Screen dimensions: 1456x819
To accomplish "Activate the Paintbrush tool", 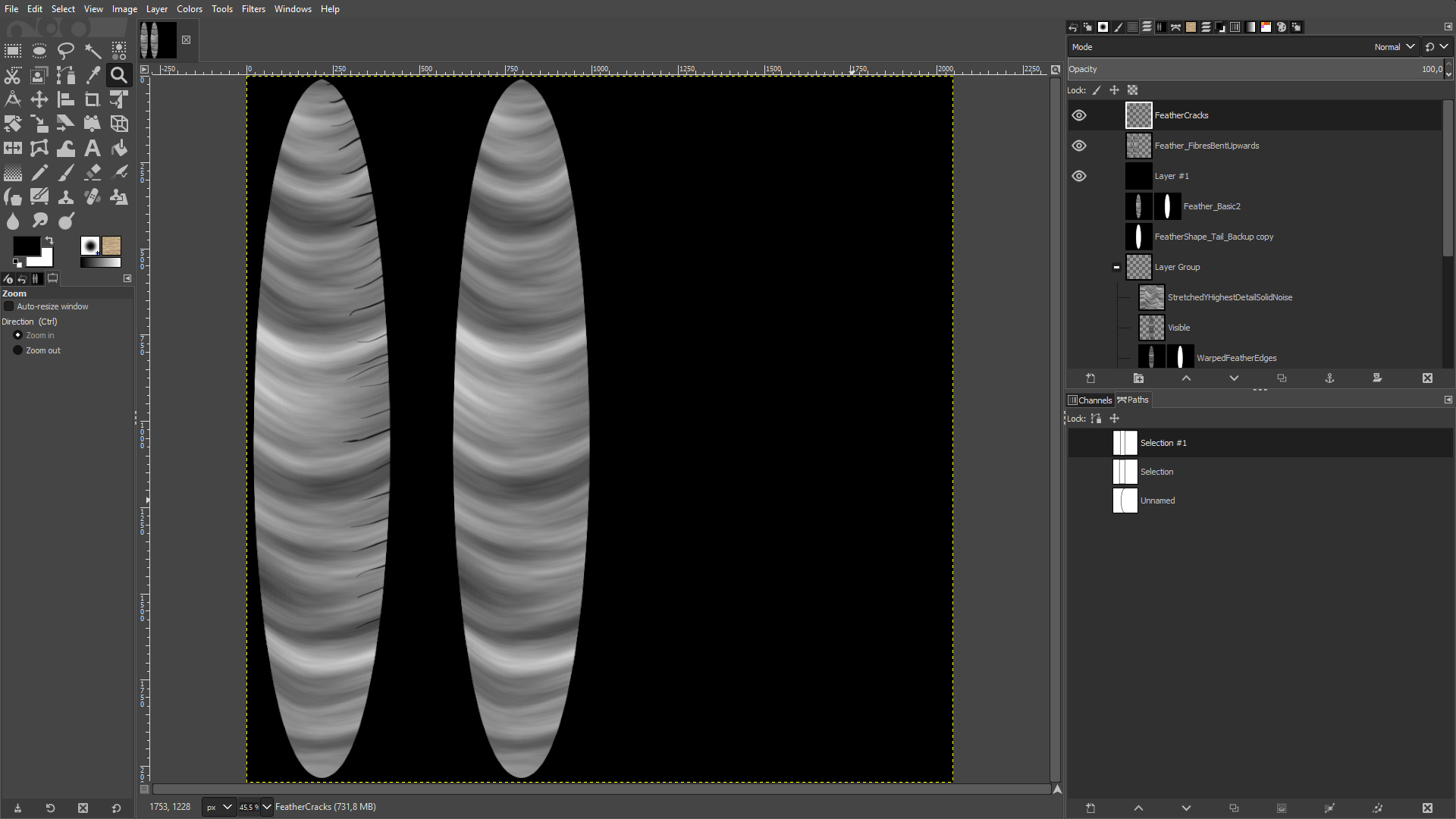I will pyautogui.click(x=66, y=173).
